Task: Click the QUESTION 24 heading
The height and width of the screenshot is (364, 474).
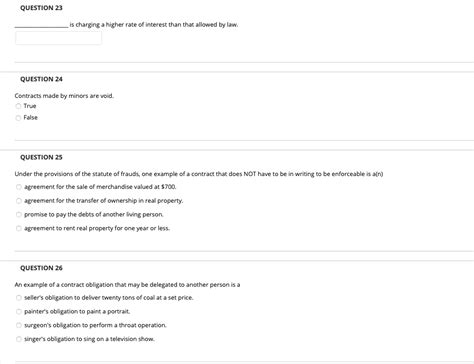Action: [x=41, y=79]
